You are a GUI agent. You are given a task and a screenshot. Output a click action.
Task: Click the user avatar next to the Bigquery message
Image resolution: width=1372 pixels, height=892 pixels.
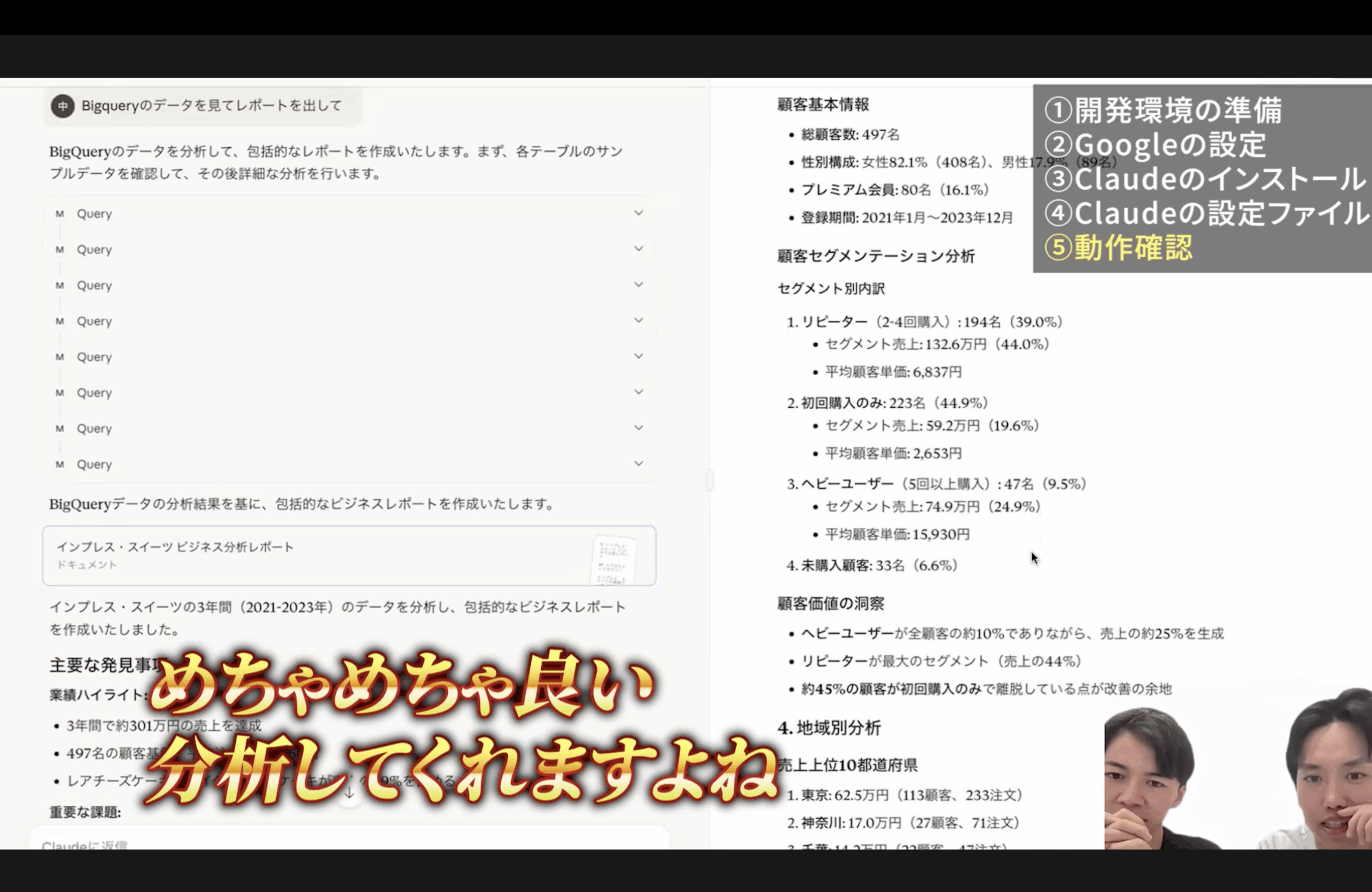(62, 106)
